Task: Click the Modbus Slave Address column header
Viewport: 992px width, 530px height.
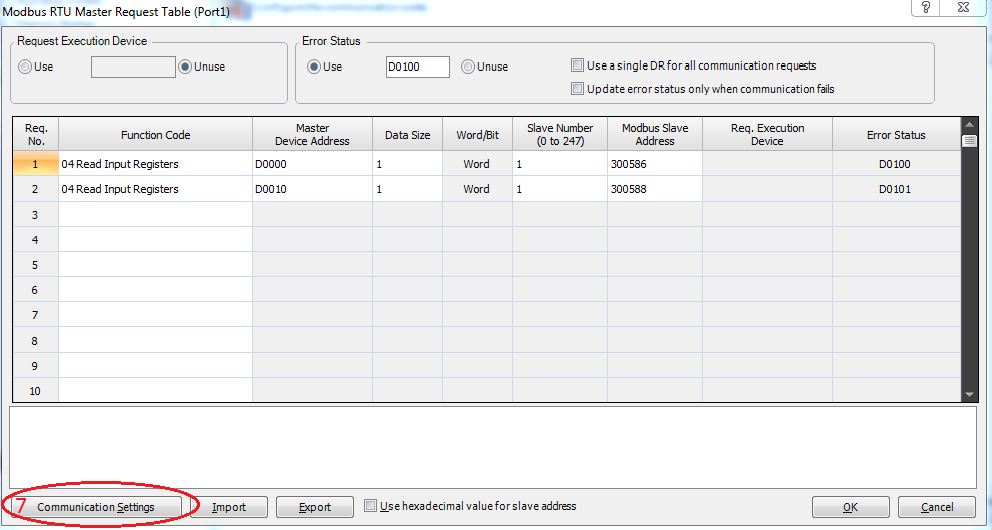Action: (655, 134)
